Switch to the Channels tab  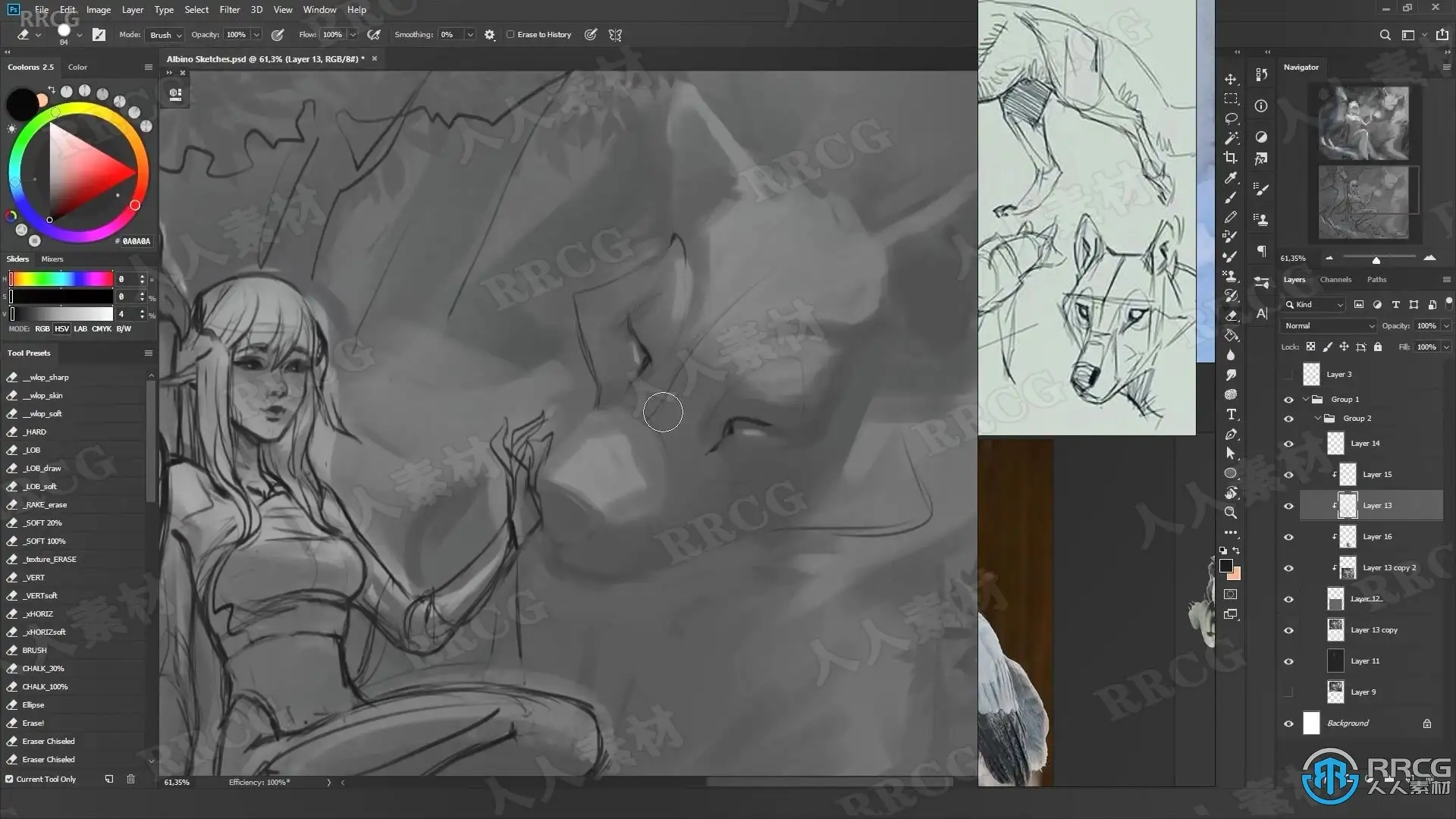click(x=1335, y=280)
